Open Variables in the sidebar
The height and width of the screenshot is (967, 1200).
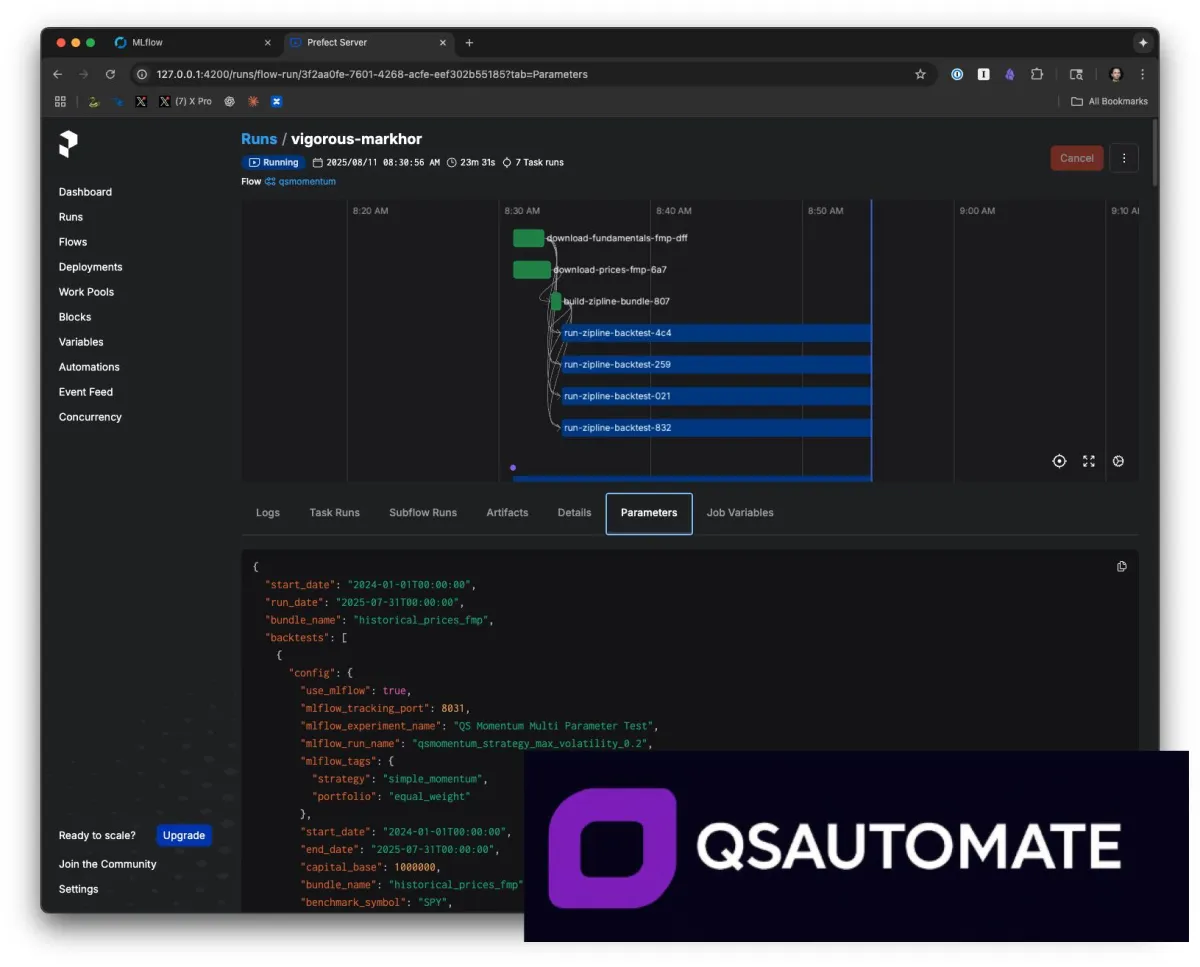click(x=81, y=342)
